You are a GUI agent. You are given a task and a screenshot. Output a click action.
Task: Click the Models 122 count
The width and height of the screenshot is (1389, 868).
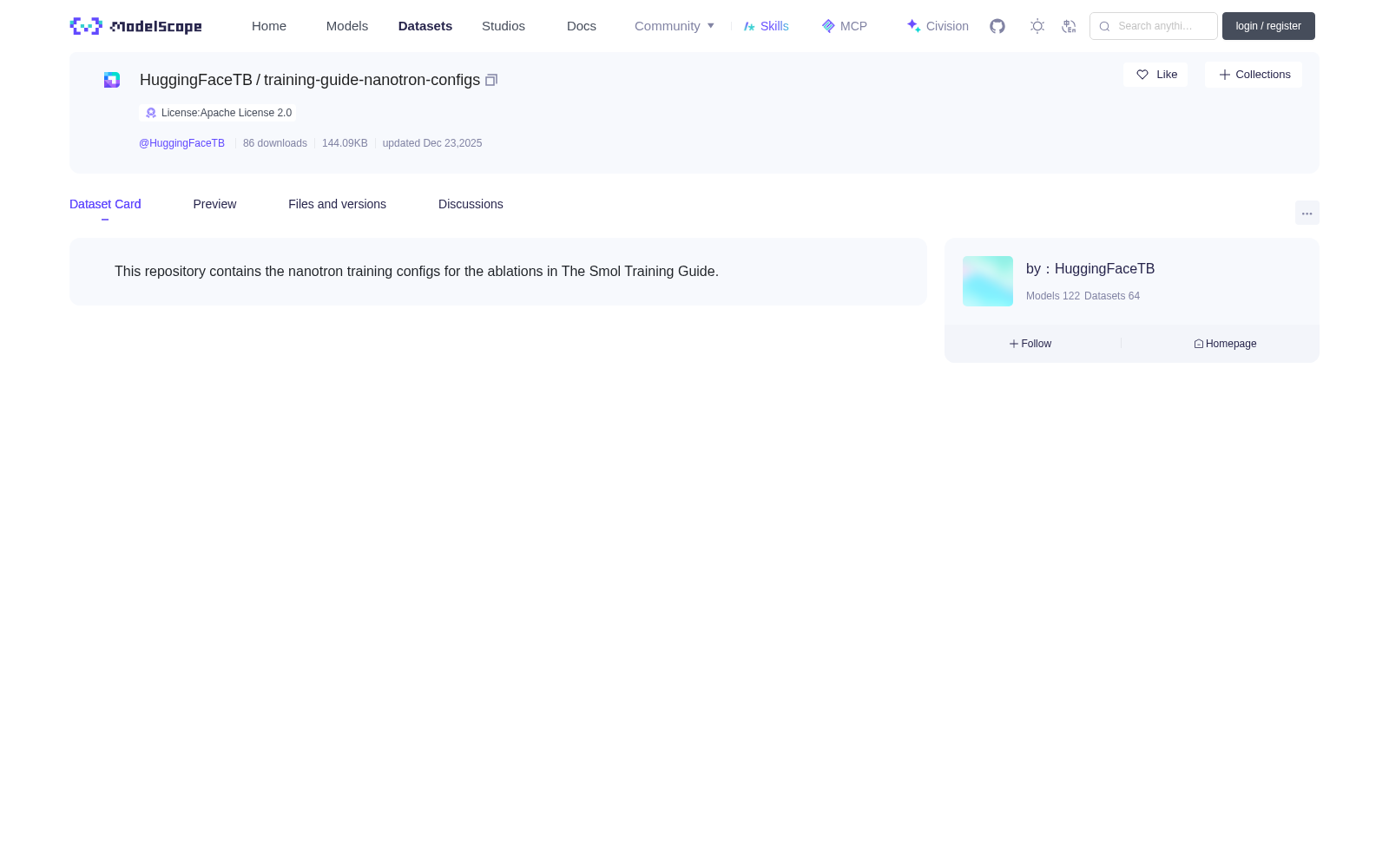pyautogui.click(x=1053, y=296)
